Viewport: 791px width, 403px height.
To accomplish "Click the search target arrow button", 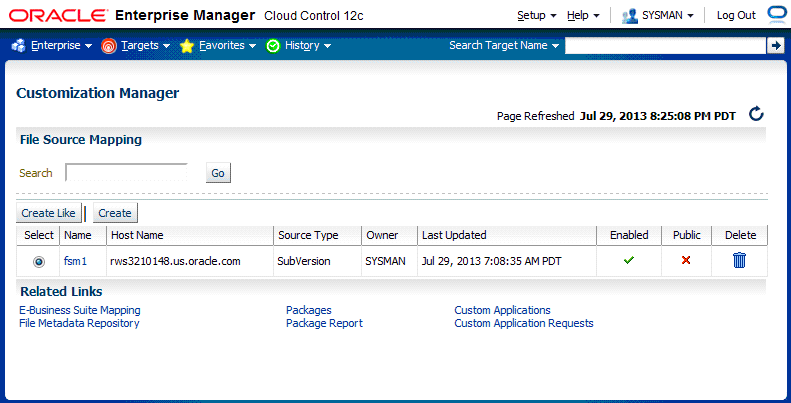I will [774, 45].
